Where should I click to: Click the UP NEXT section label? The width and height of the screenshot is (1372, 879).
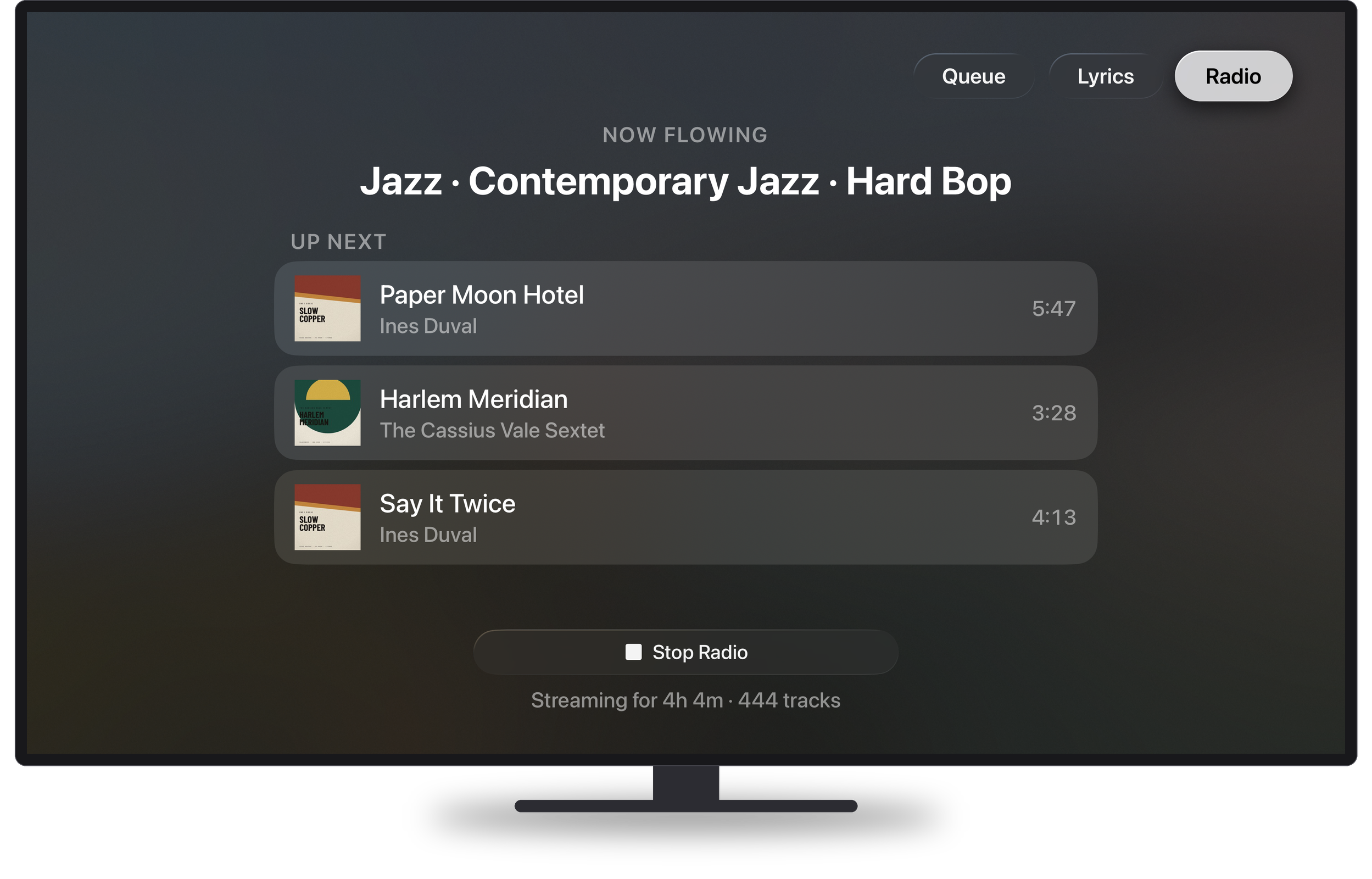[338, 242]
